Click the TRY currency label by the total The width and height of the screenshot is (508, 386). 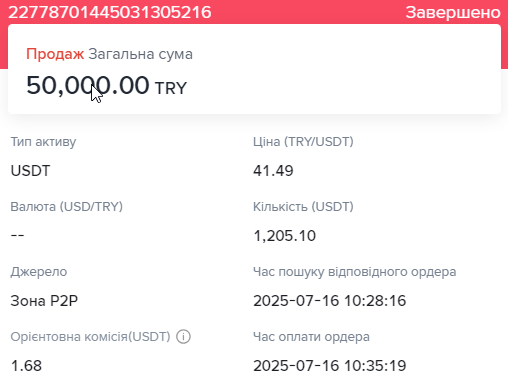171,88
